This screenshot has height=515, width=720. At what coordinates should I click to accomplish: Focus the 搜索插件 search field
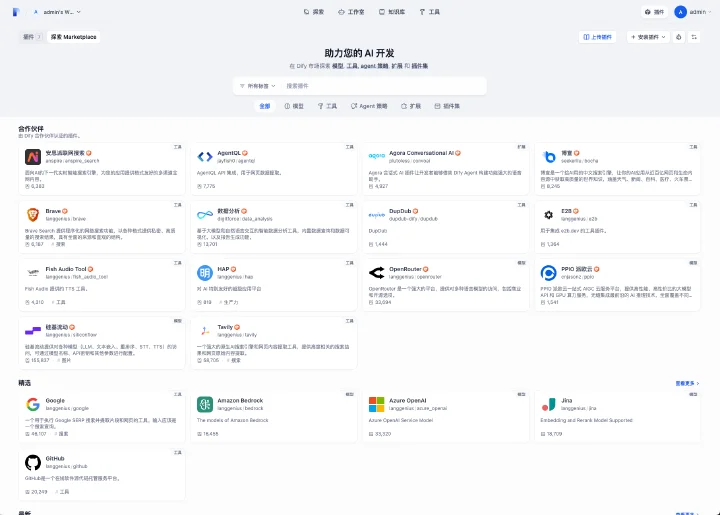[383, 86]
